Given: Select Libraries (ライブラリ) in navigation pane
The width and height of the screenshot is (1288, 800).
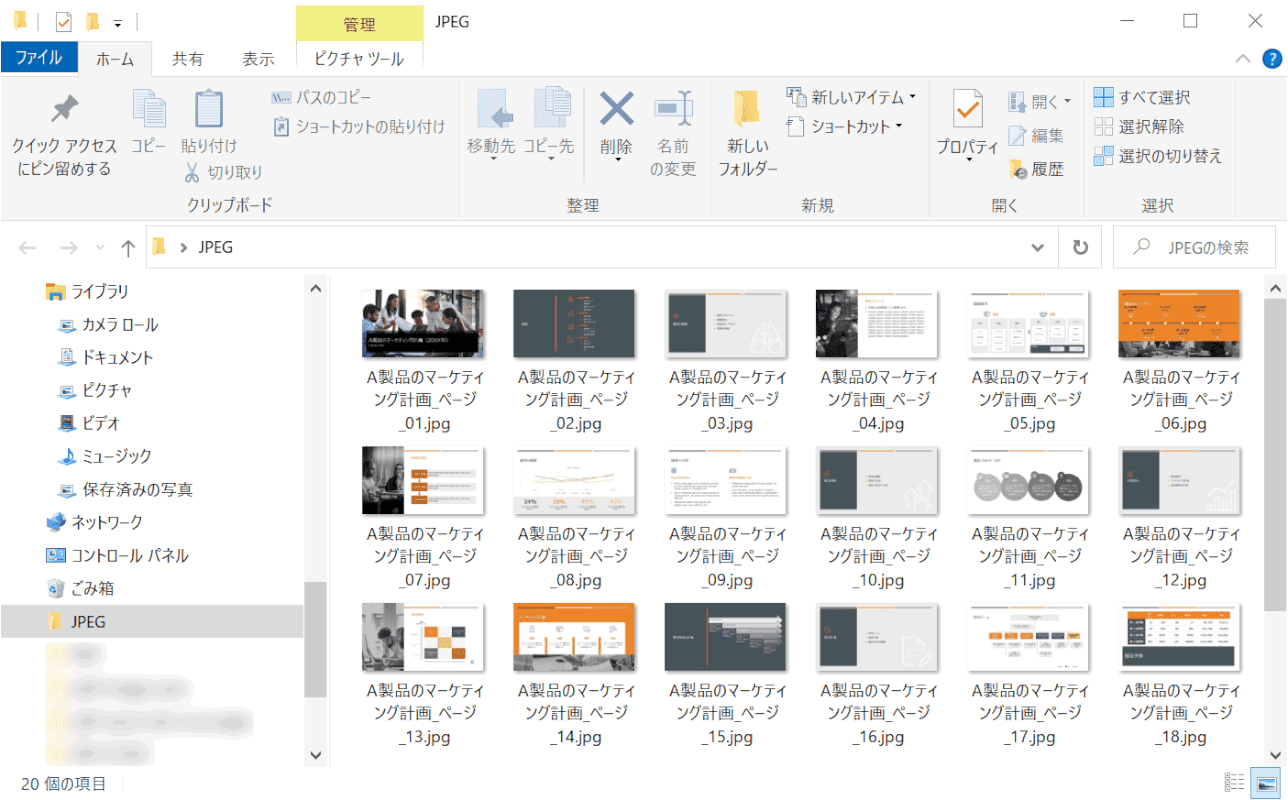Looking at the screenshot, I should (x=88, y=292).
